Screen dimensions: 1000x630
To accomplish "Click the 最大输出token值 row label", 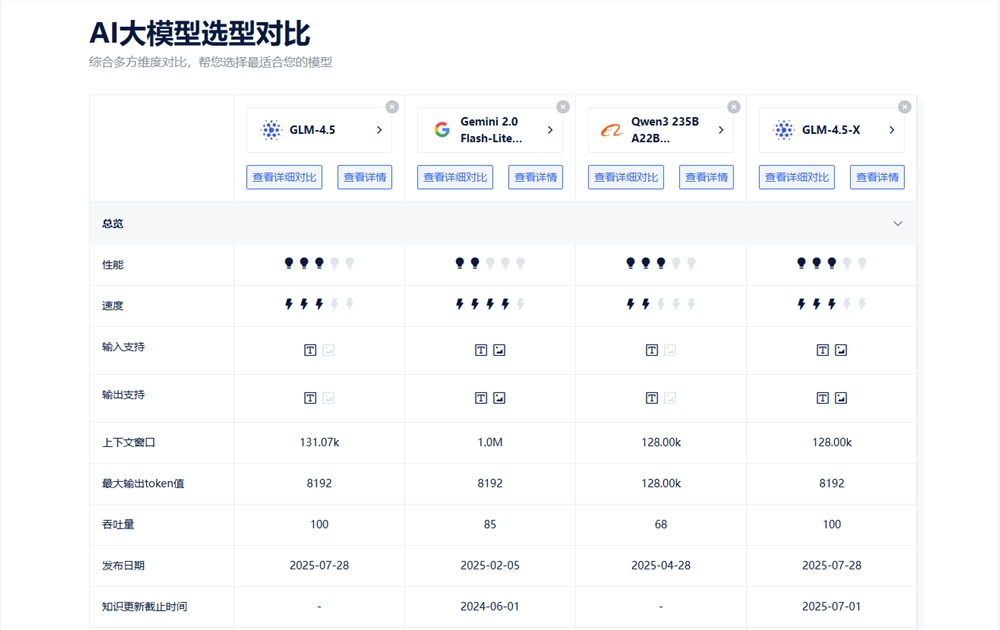I will [x=143, y=483].
